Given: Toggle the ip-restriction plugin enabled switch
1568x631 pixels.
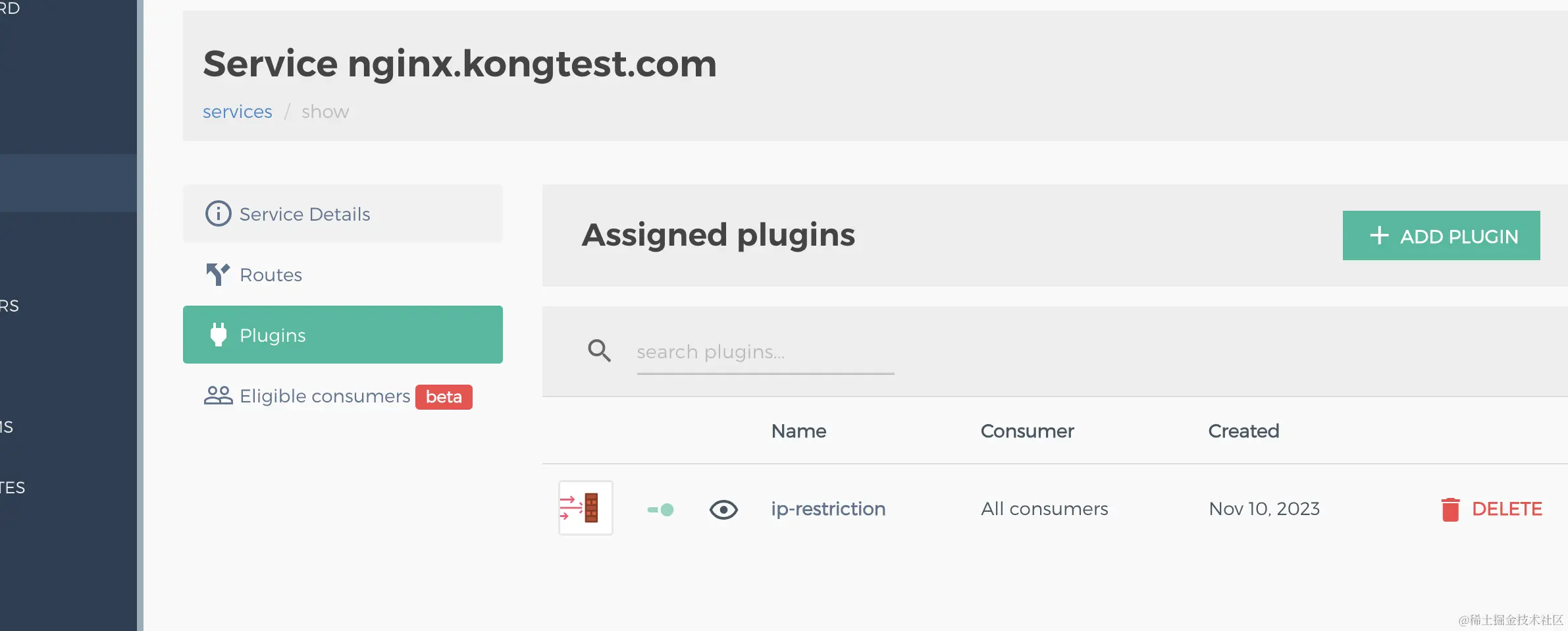Looking at the screenshot, I should (x=661, y=509).
